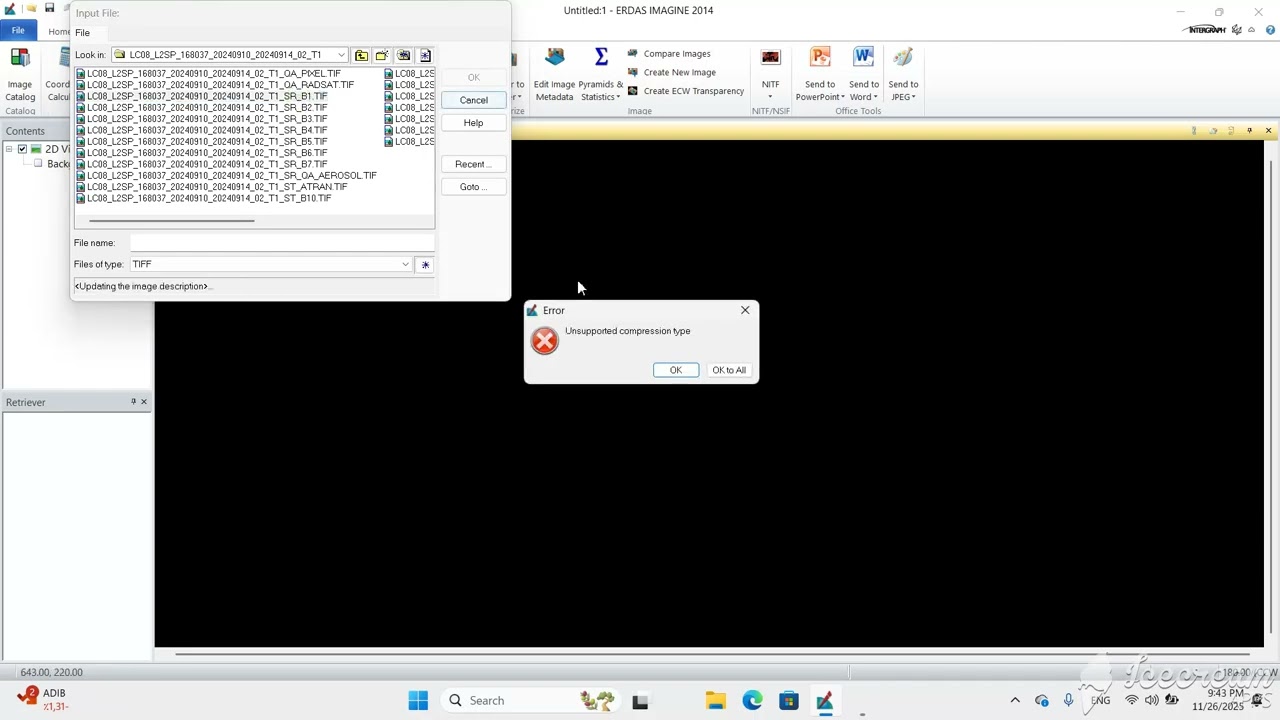Open Microsoft Edge from the taskbar
The width and height of the screenshot is (1280, 720).
tap(752, 700)
